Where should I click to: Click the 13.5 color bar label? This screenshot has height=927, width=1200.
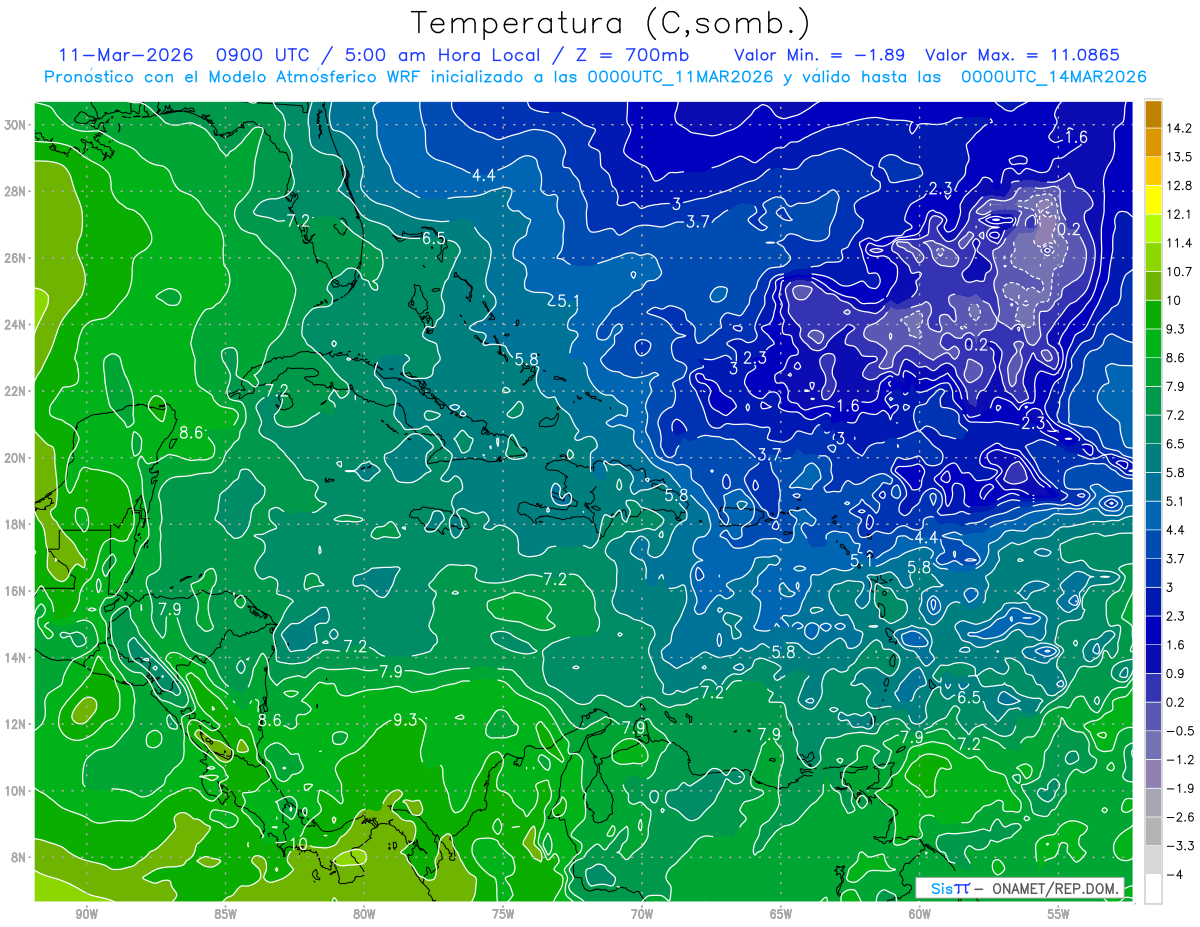click(1178, 157)
